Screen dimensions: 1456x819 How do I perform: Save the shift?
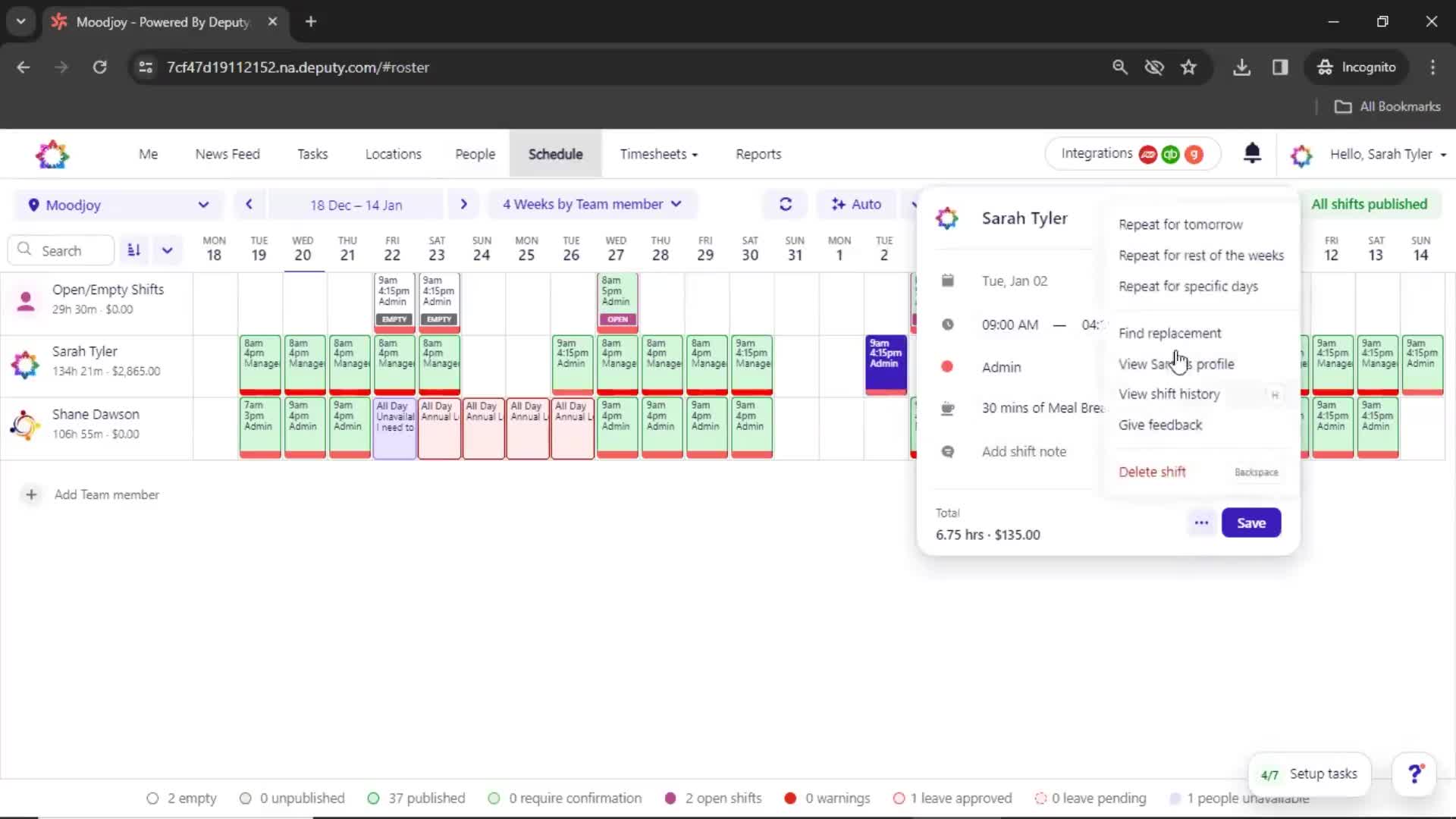1250,522
